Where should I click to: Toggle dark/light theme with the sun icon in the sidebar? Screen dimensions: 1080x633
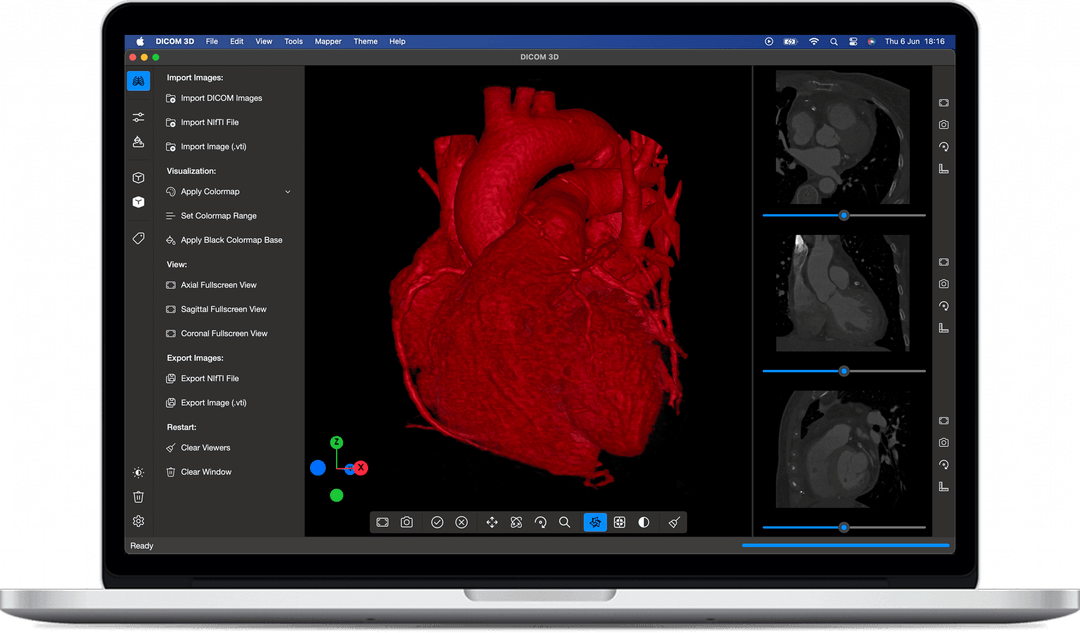tap(138, 472)
